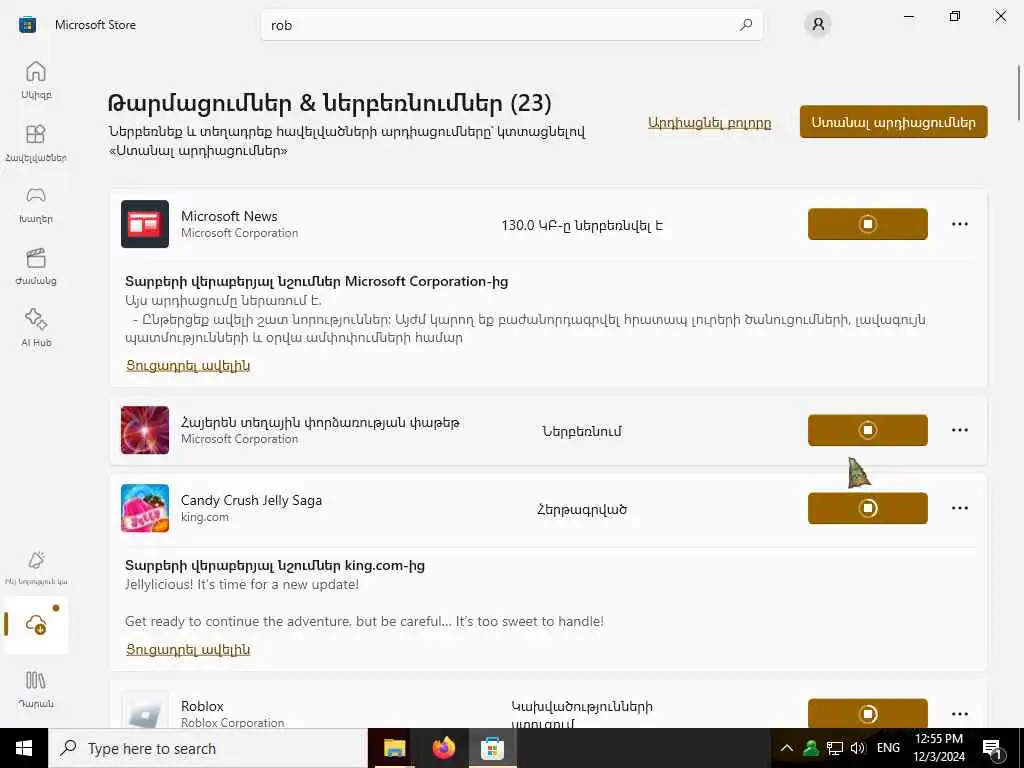
Task: Expand 'Ցուցադրել ավելին' under Candy Crush Jelly Saga
Action: coord(188,649)
